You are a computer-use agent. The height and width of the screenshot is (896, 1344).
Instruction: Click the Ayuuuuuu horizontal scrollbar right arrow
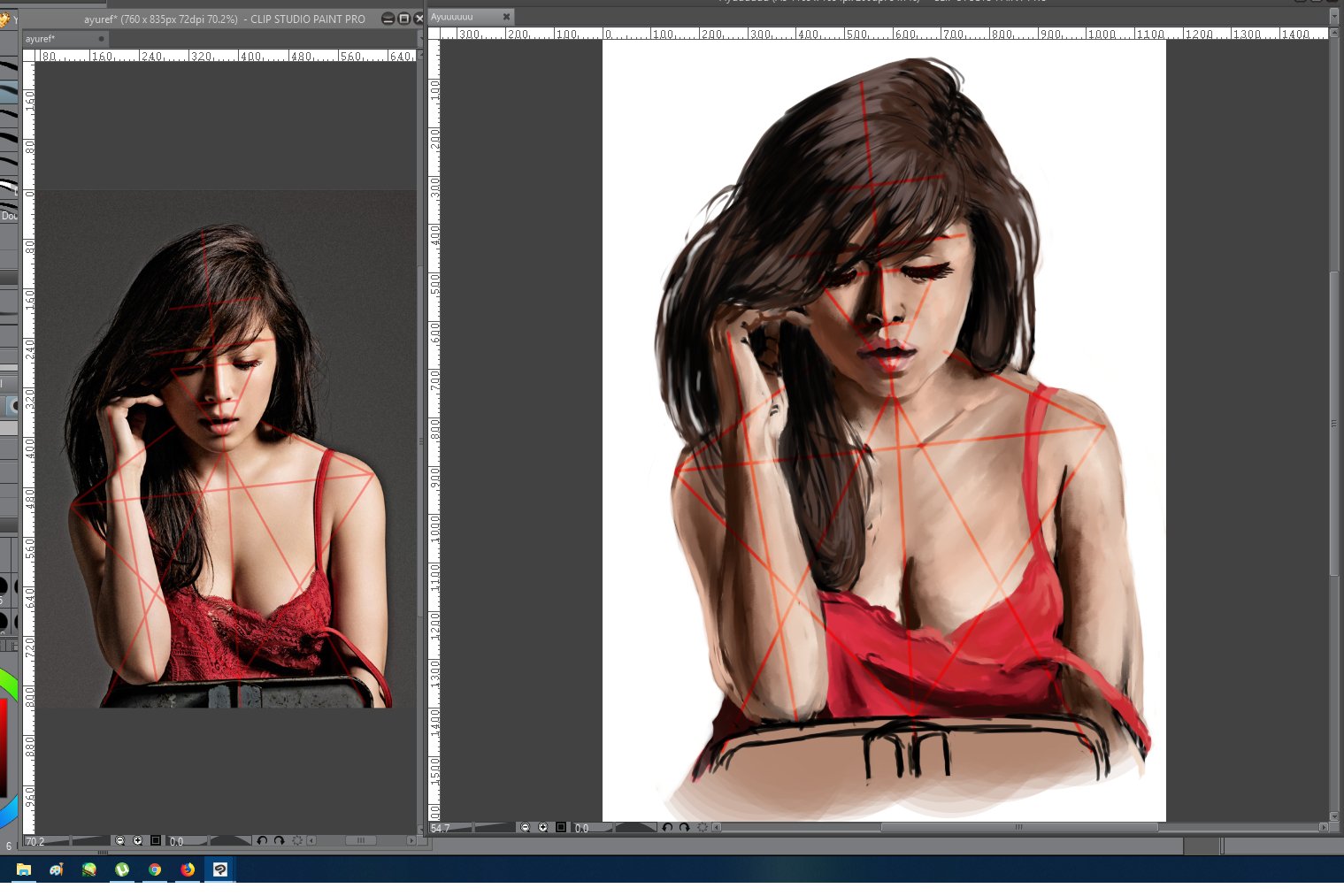click(x=1324, y=827)
